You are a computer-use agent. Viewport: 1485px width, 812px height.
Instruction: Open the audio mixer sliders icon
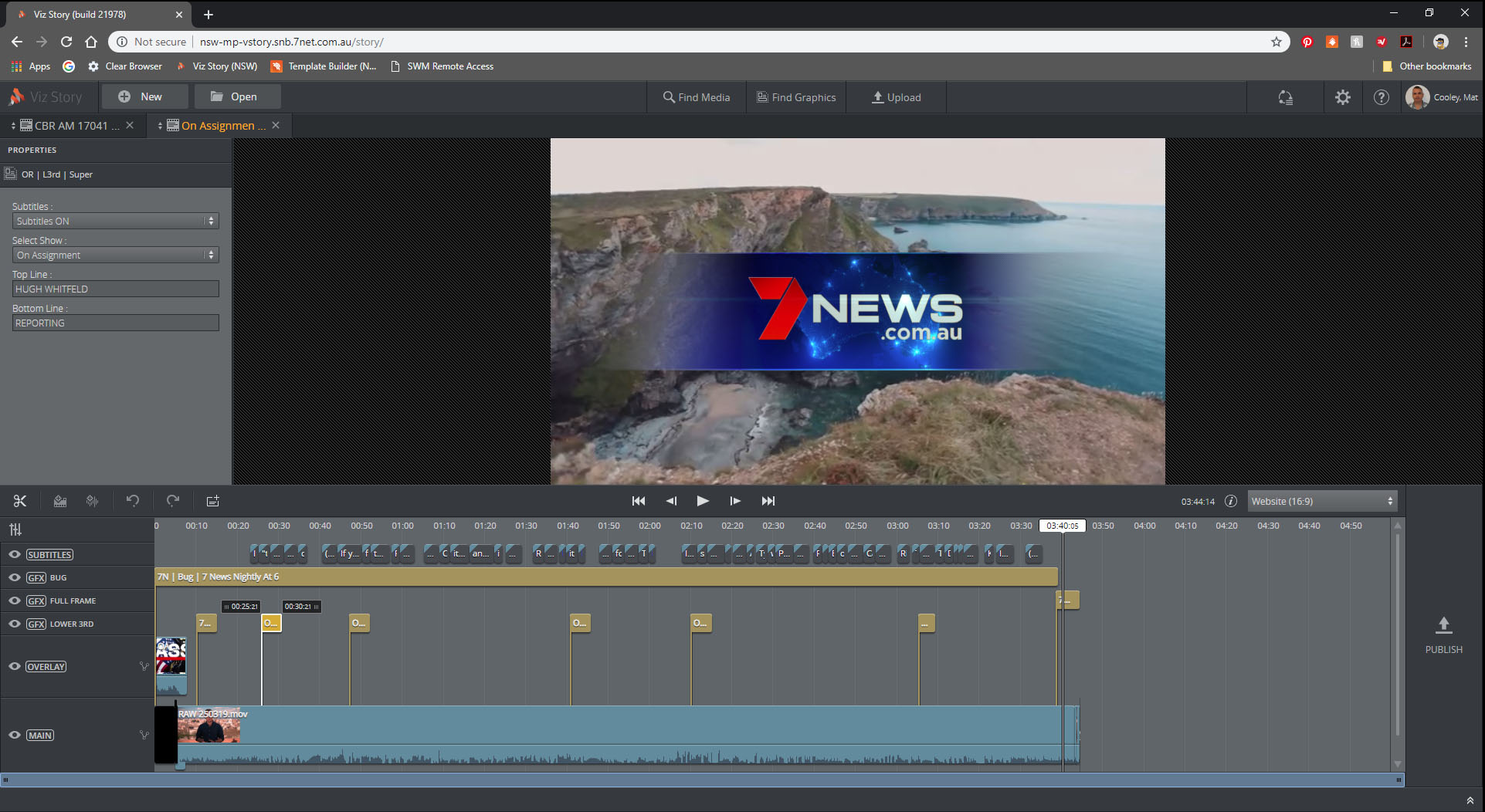click(x=14, y=529)
